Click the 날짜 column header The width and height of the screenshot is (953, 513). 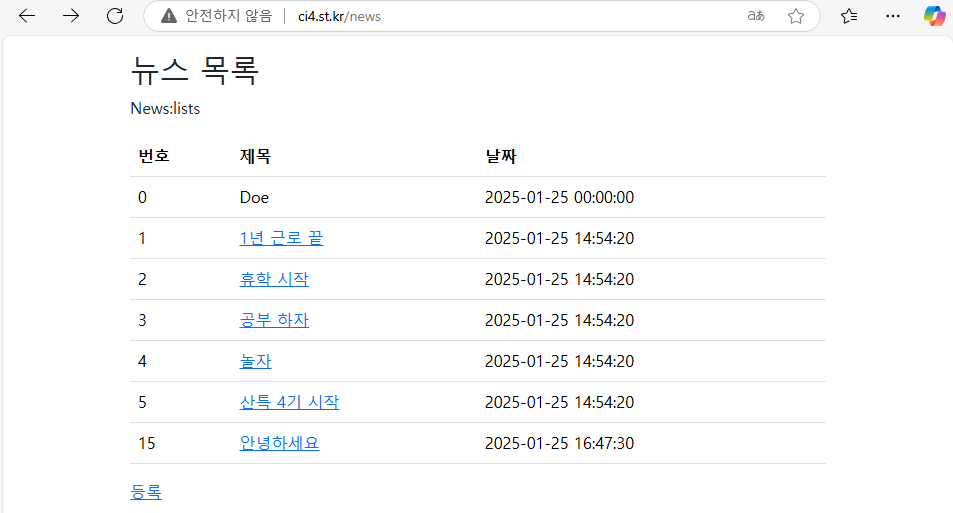point(501,156)
